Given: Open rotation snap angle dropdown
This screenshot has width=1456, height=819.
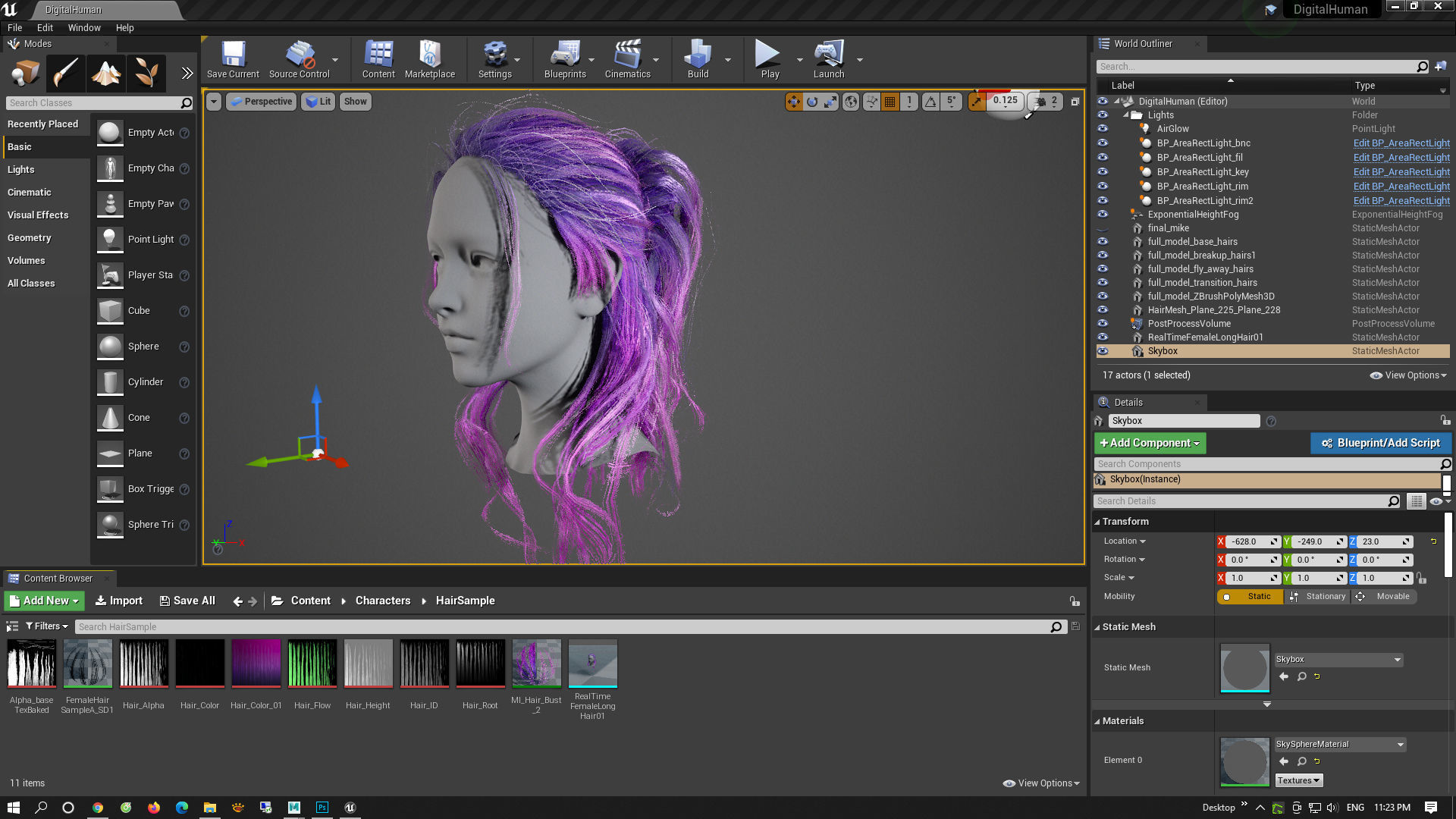Looking at the screenshot, I should pyautogui.click(x=951, y=102).
